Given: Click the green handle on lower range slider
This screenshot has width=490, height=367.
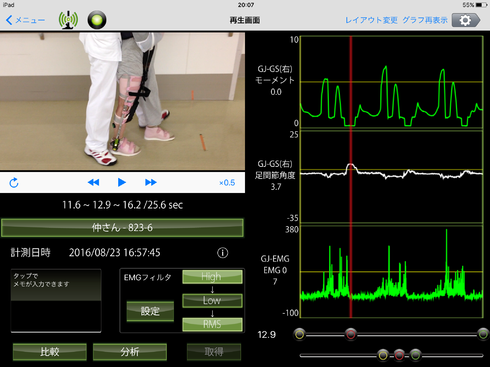Looking at the screenshot, I should [415, 355].
